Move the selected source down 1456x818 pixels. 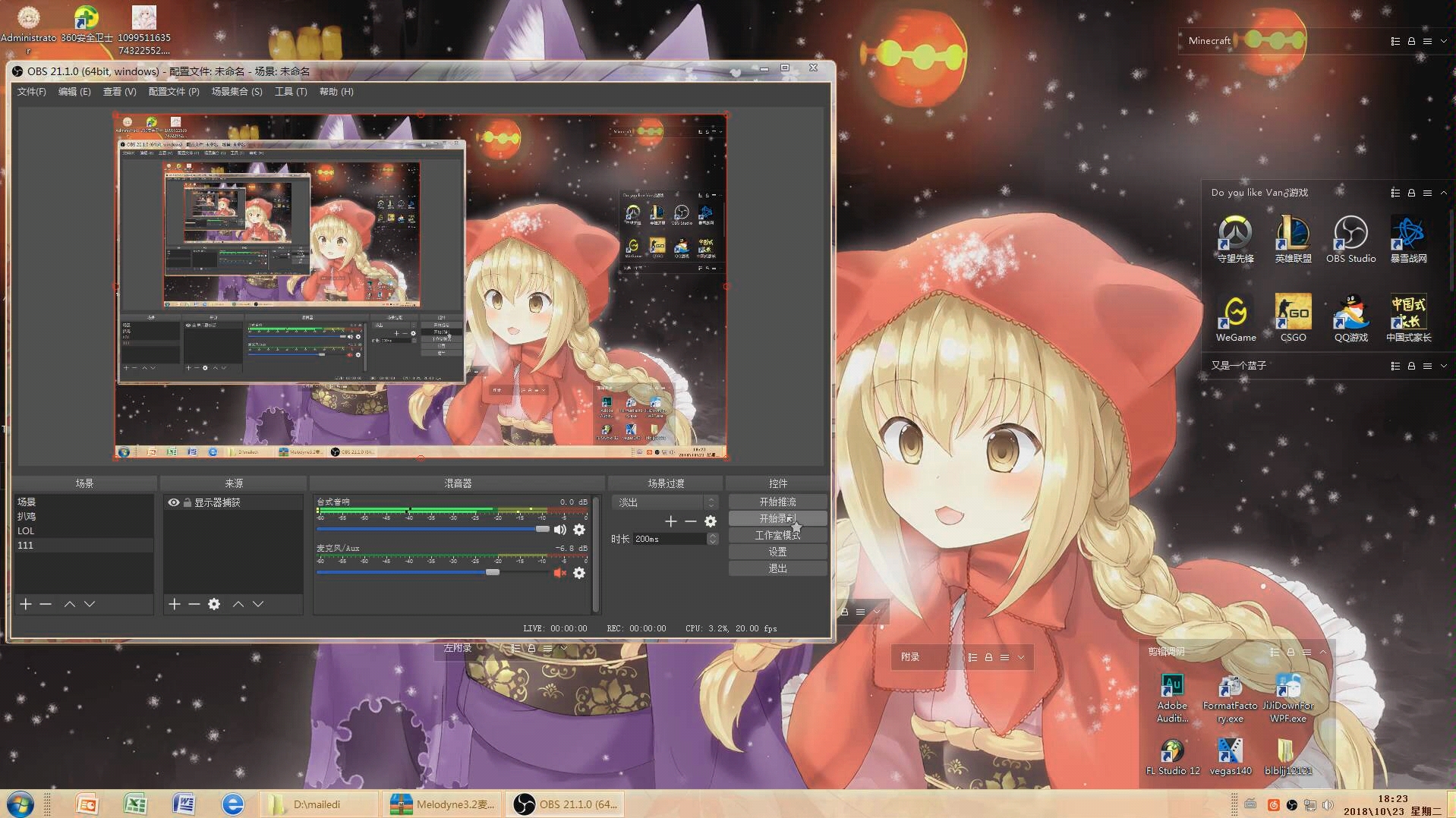pyautogui.click(x=258, y=604)
